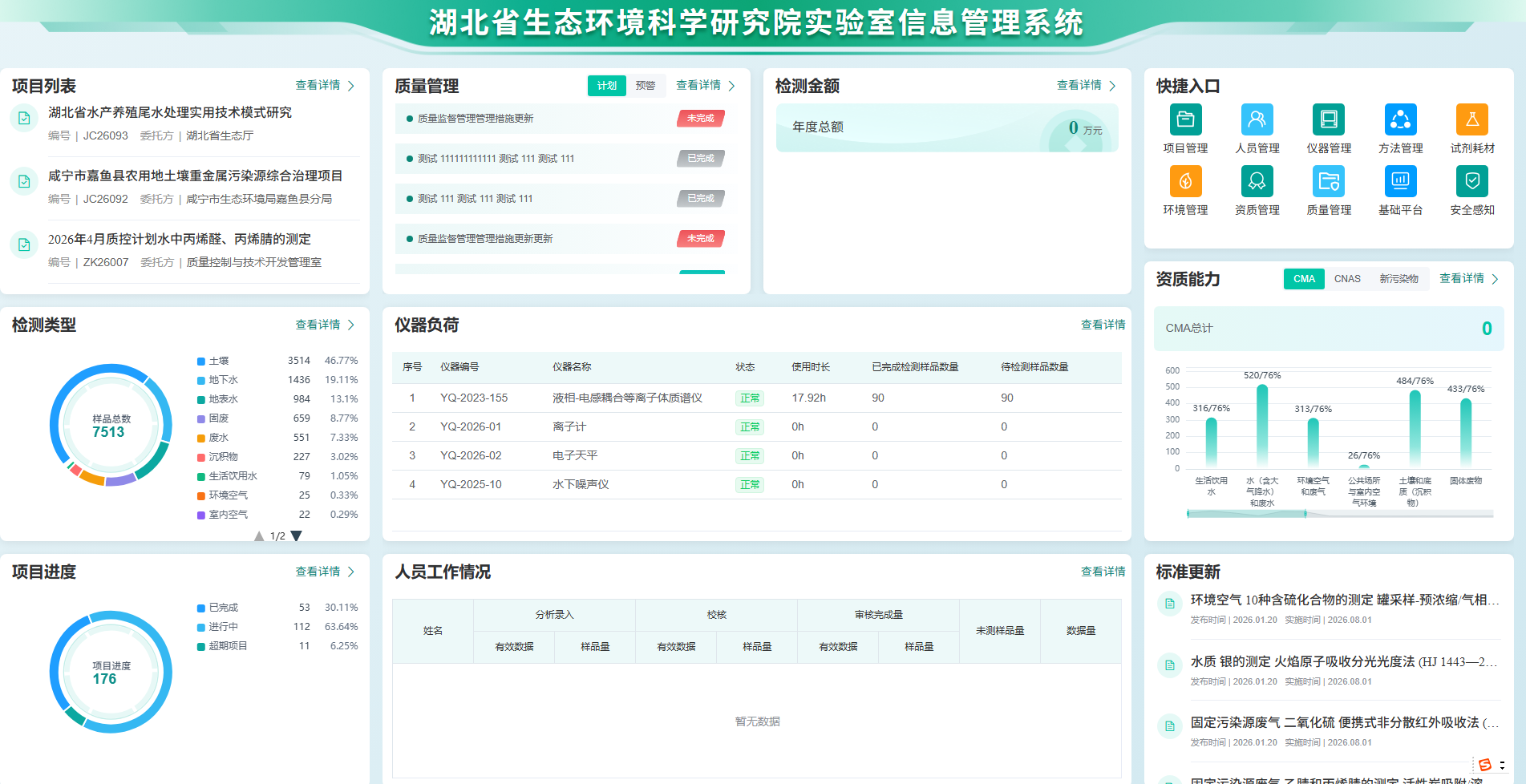The image size is (1526, 784).
Task: Open 人员管理 shortcut icon
Action: coord(1257,120)
